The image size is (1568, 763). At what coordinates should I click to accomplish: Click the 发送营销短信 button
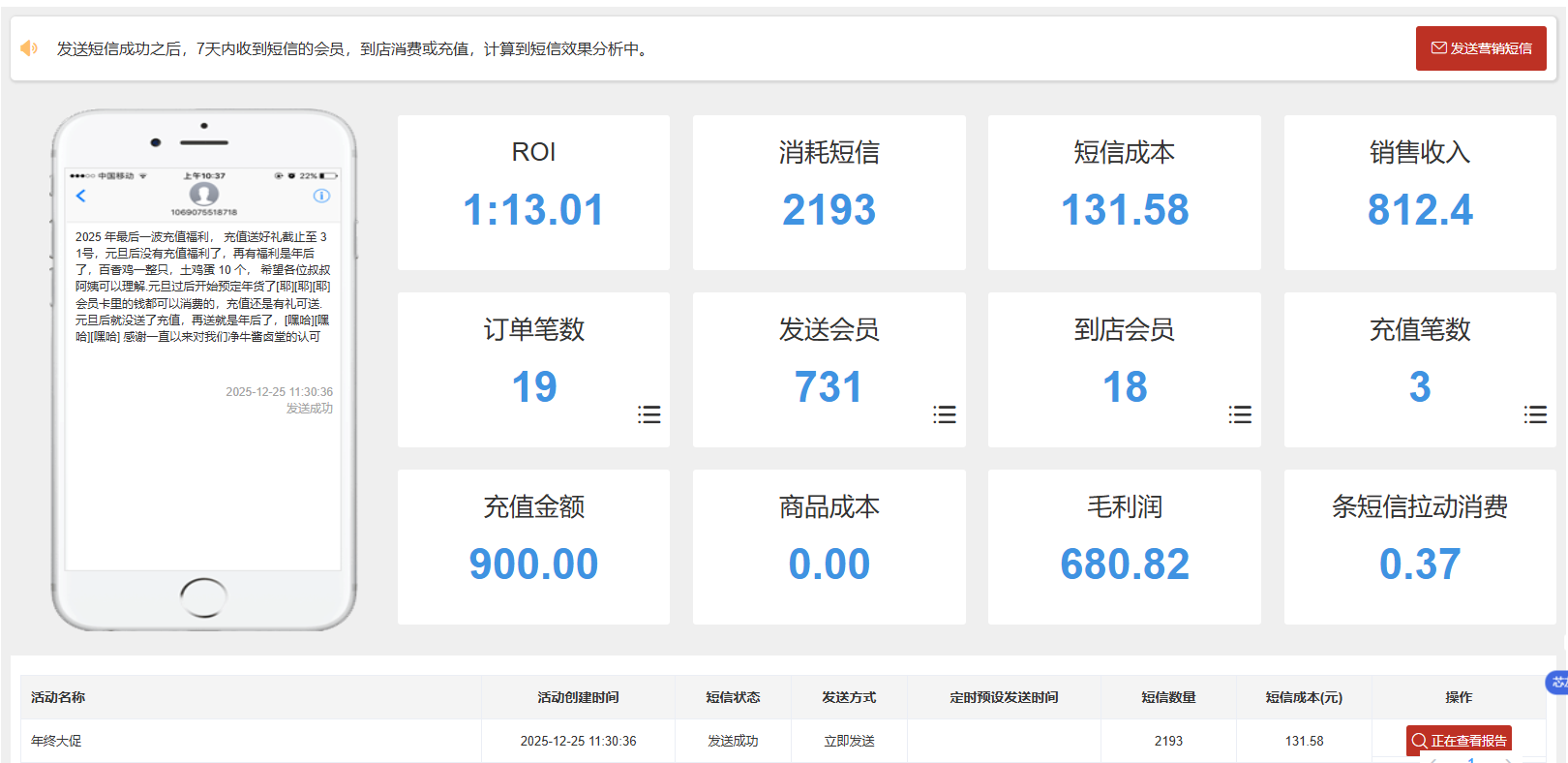(x=1481, y=48)
